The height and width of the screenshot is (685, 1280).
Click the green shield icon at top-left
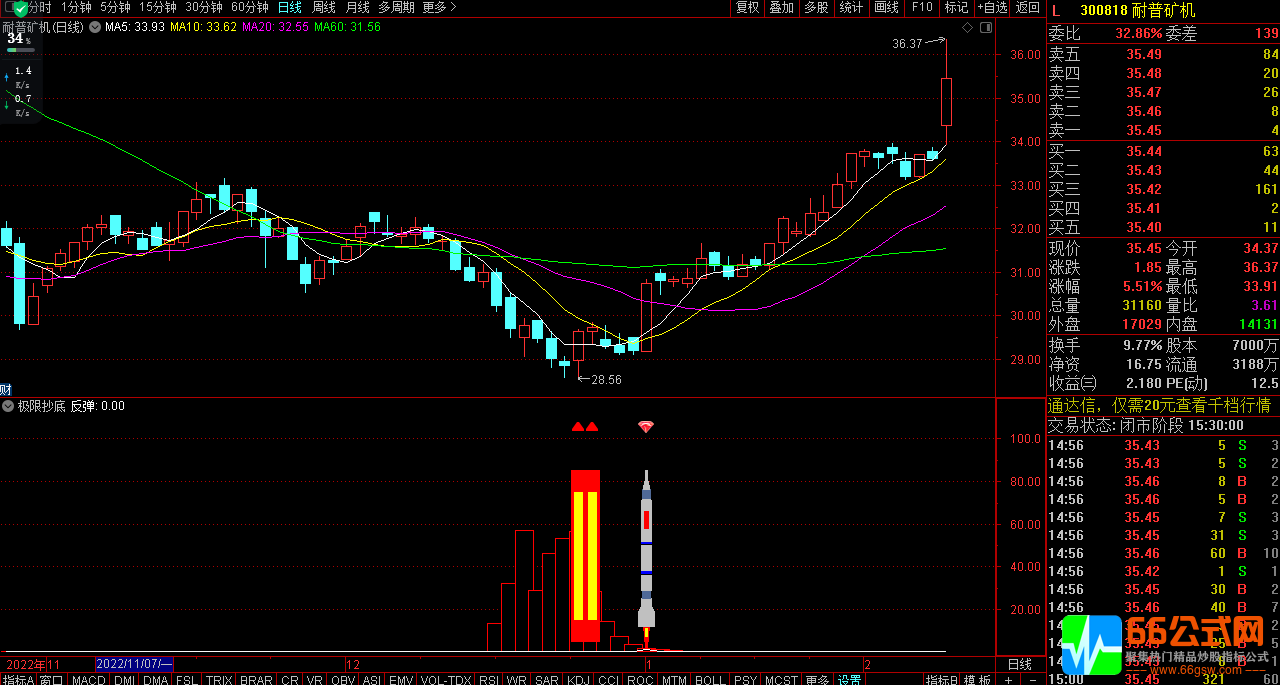pos(20,8)
